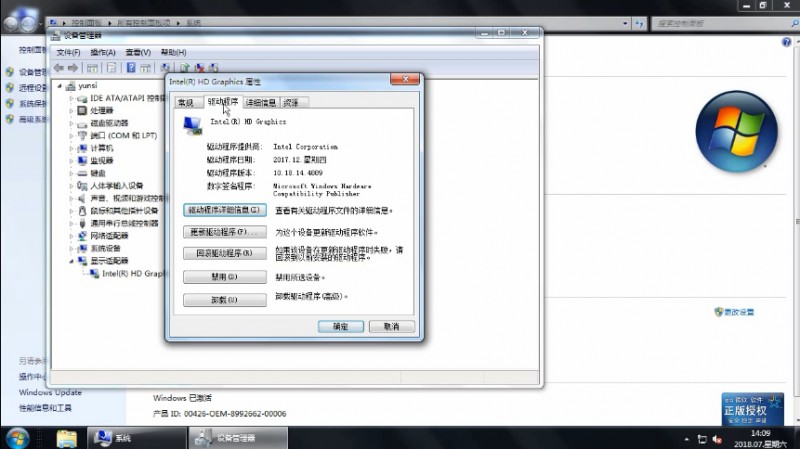This screenshot has width=800, height=449.
Task: Open File Explorer from the taskbar
Action: [x=66, y=438]
